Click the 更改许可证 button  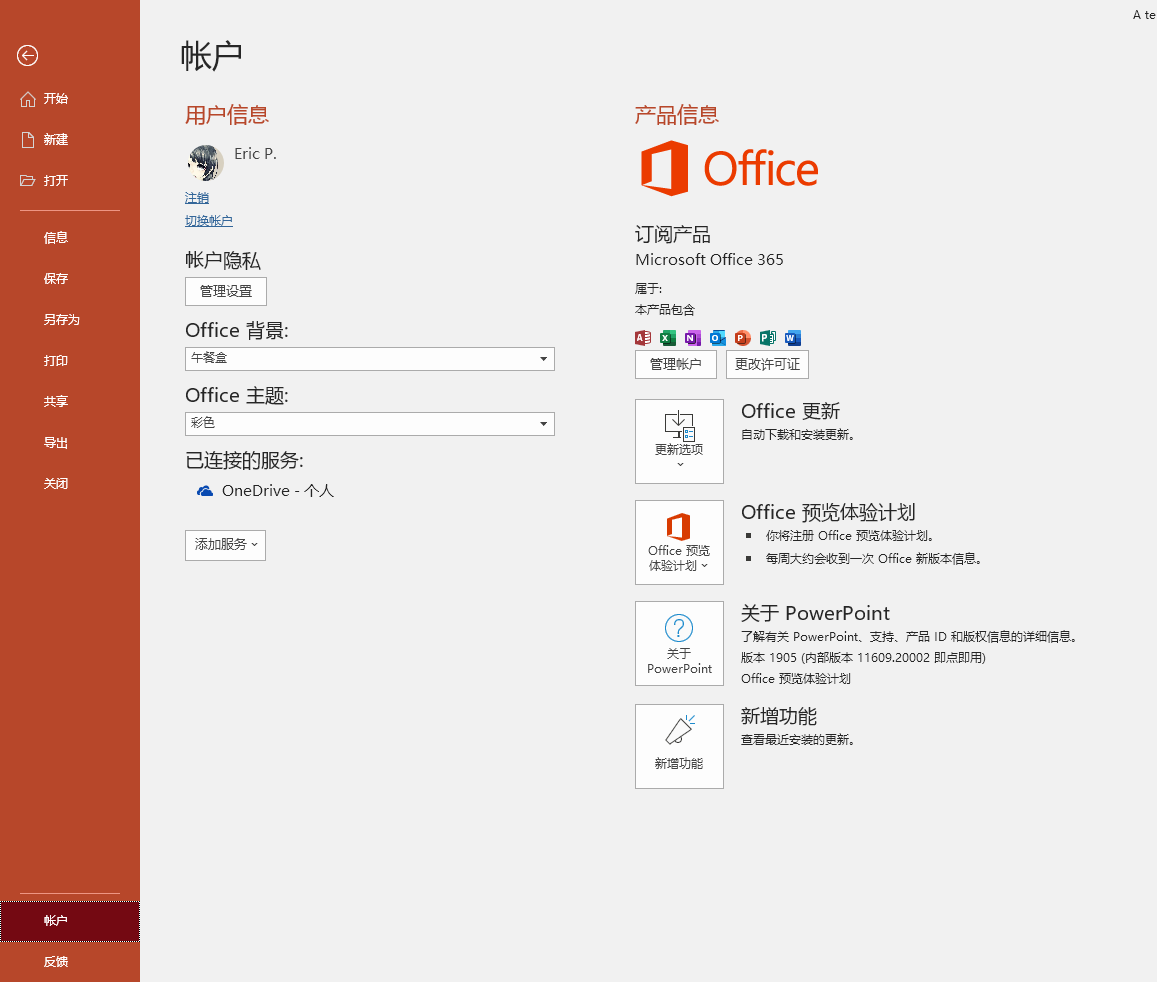click(x=767, y=364)
